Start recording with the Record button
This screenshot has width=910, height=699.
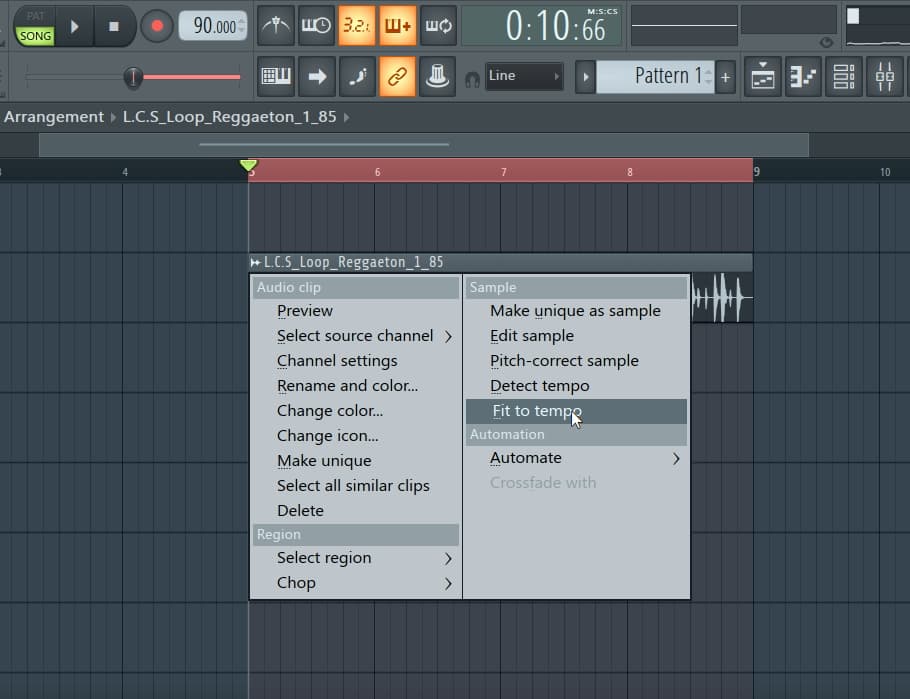click(x=156, y=26)
